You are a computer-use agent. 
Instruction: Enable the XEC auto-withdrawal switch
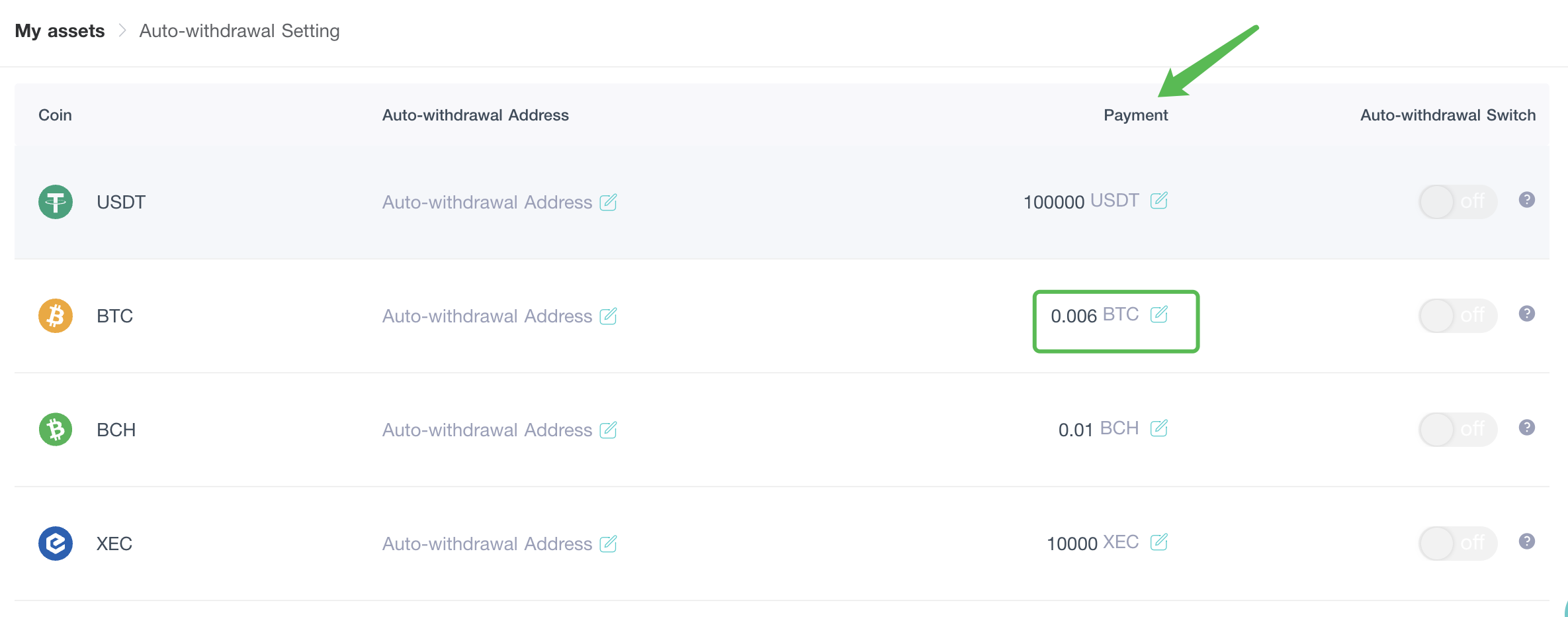(x=1458, y=543)
